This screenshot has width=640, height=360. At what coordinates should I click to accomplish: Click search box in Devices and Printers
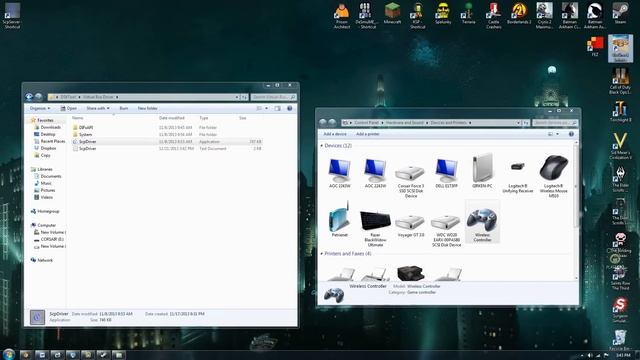[x=555, y=122]
